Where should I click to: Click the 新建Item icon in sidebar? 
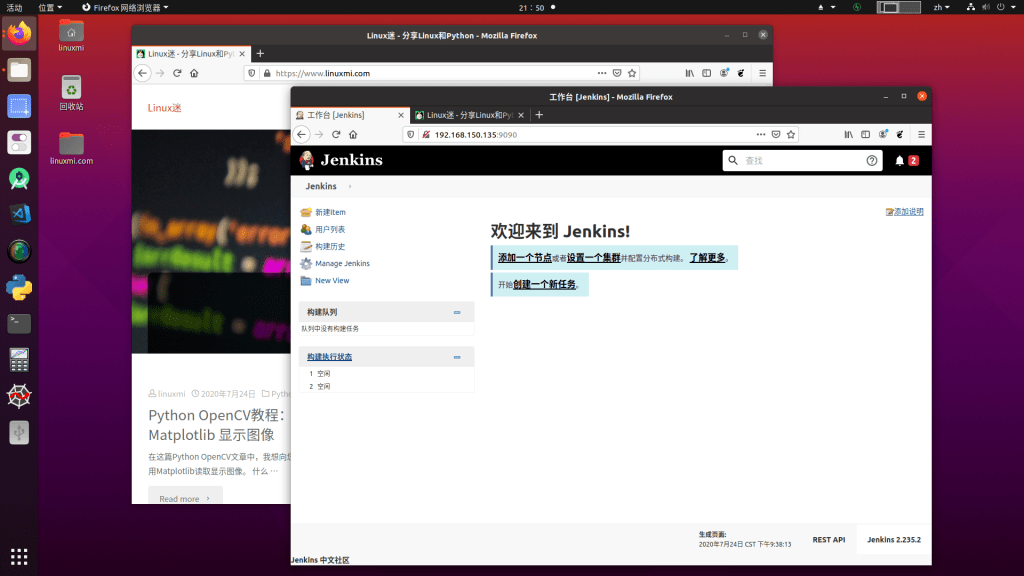click(x=306, y=212)
